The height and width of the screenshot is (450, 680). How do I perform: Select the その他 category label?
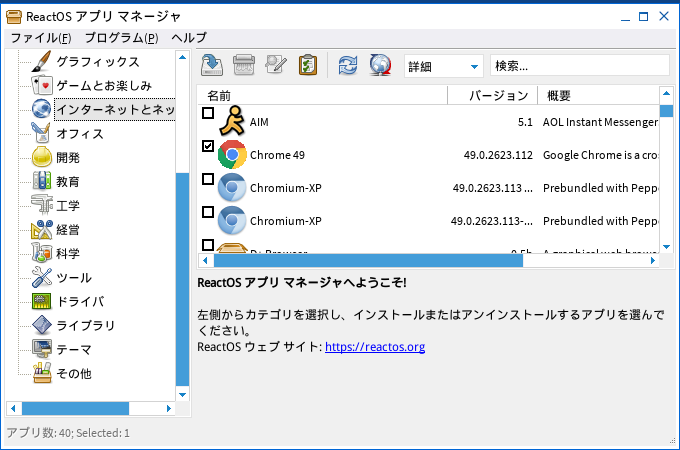[74, 373]
